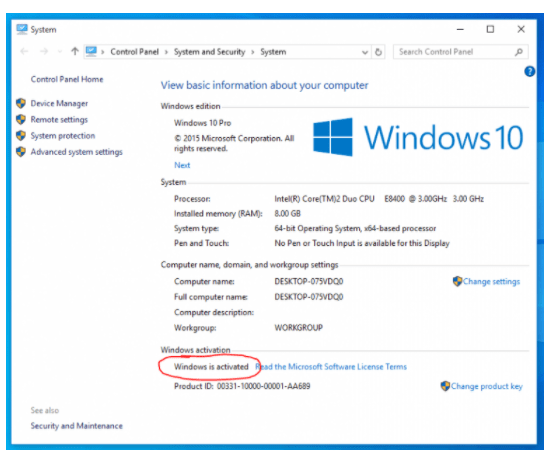This screenshot has height=457, width=549.
Task: Click Change product key link
Action: [486, 386]
